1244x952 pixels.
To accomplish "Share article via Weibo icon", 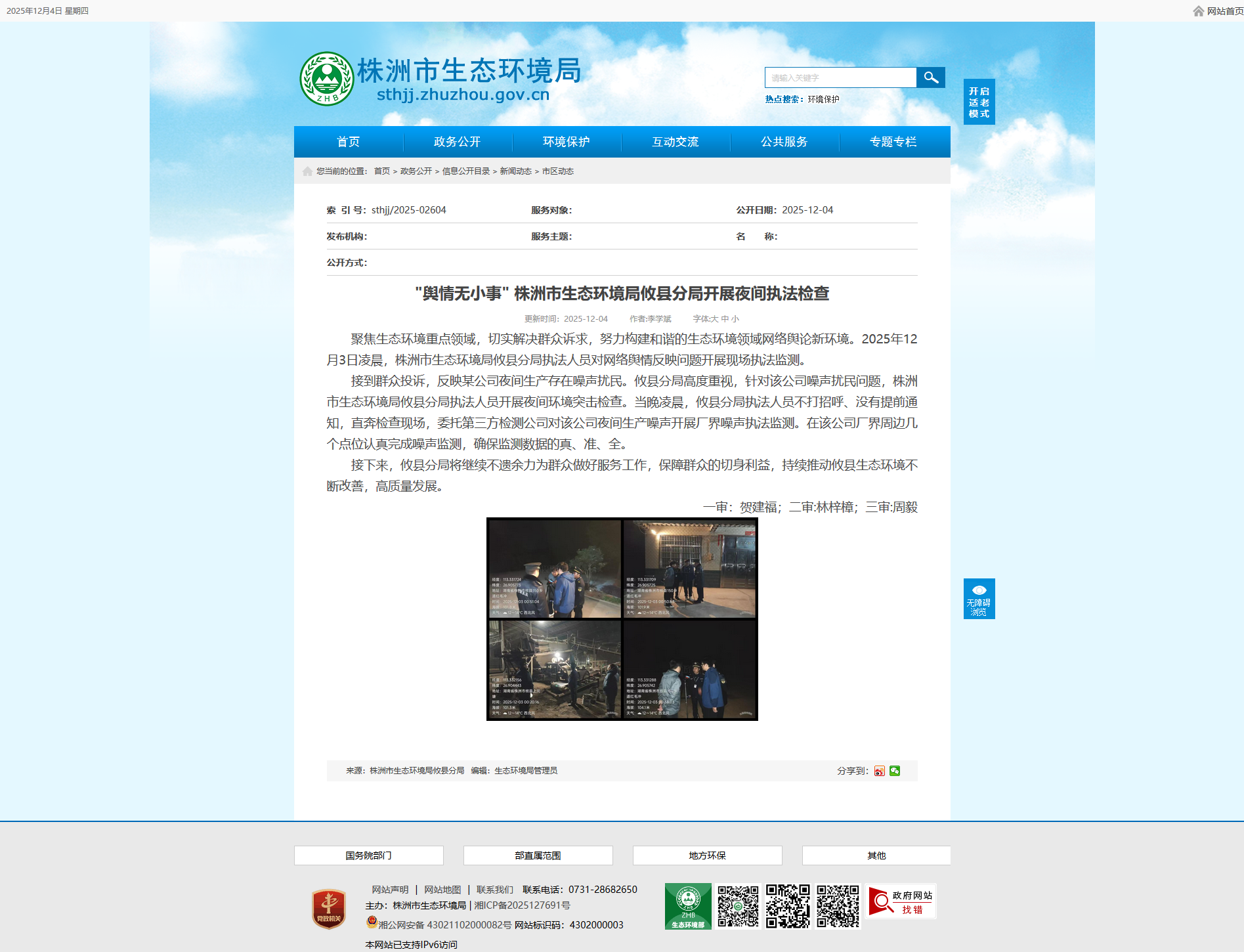I will [879, 771].
